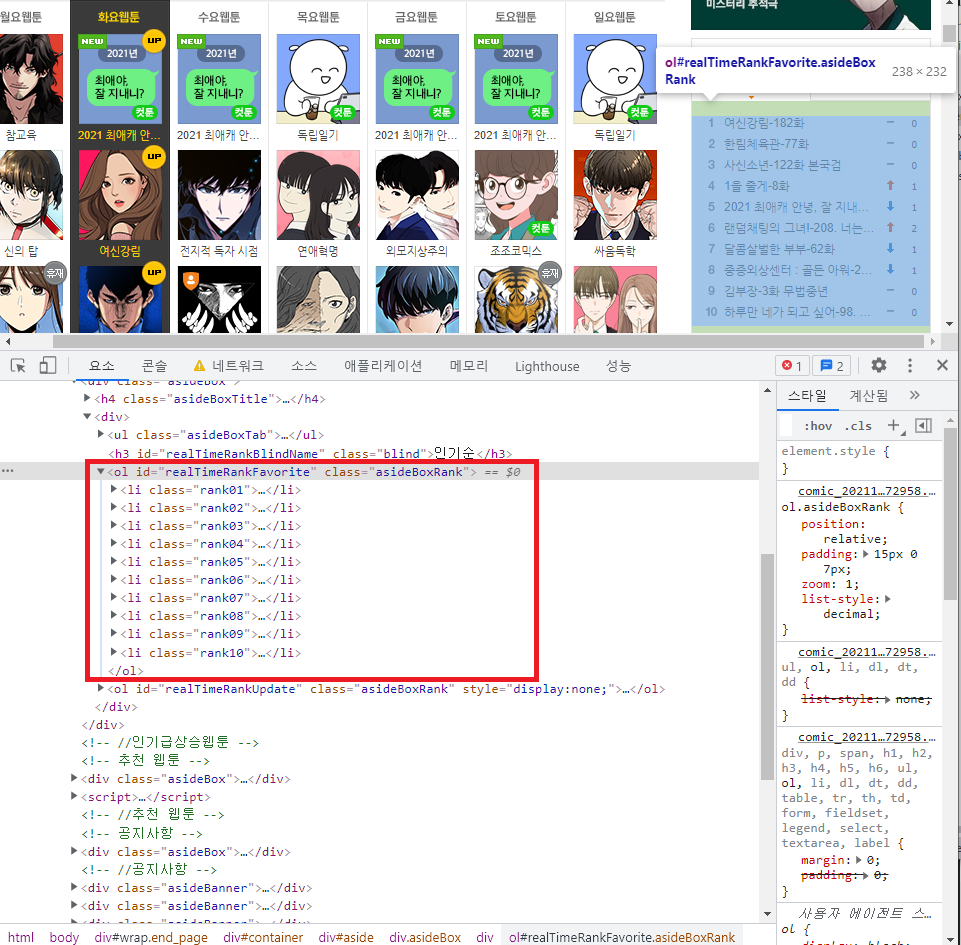
Task: Expand the h4 asideBoxTitle node
Action: click(87, 398)
